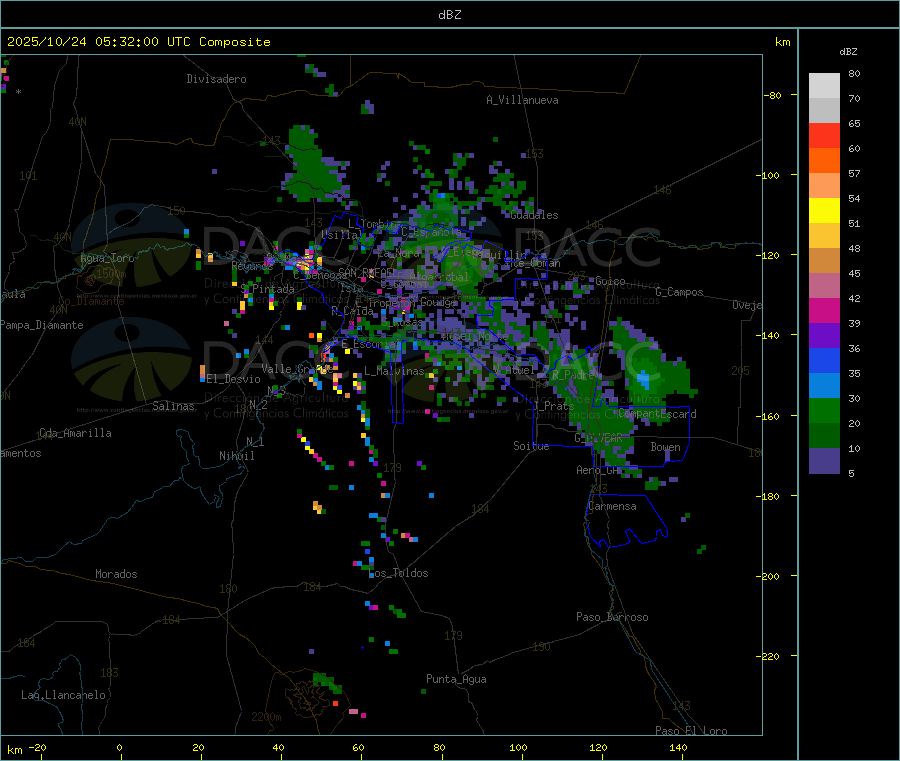Select the white 80 dBZ legend swatch
Screen dimensions: 900x761
824,86
